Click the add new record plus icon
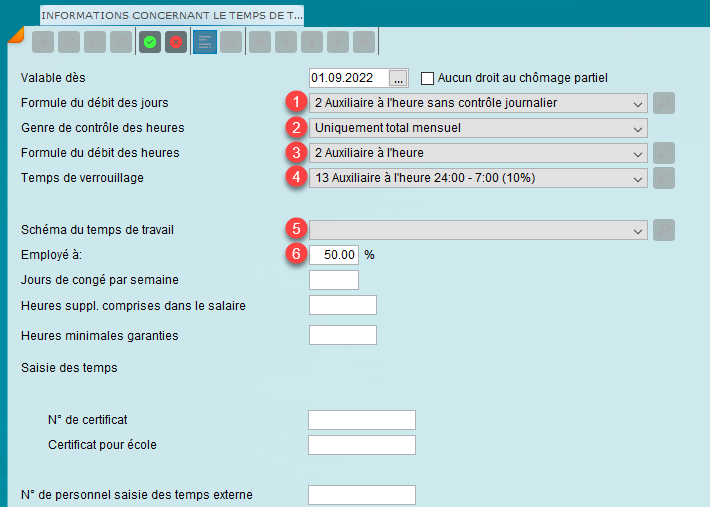Image resolution: width=710 pixels, height=507 pixels. 43,42
